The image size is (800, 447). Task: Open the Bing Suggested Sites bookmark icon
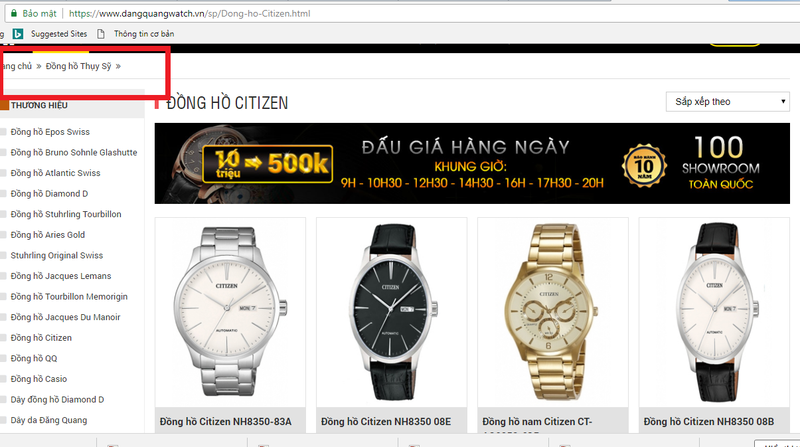18,34
